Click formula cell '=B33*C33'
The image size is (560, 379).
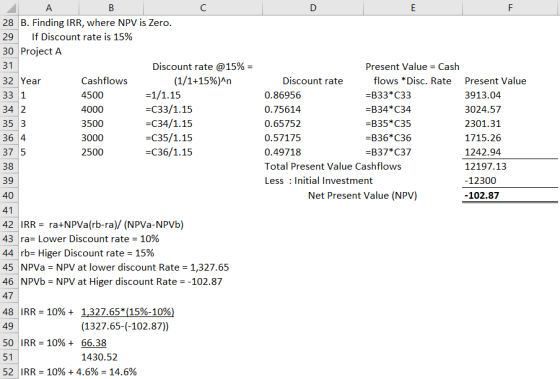tap(388, 95)
